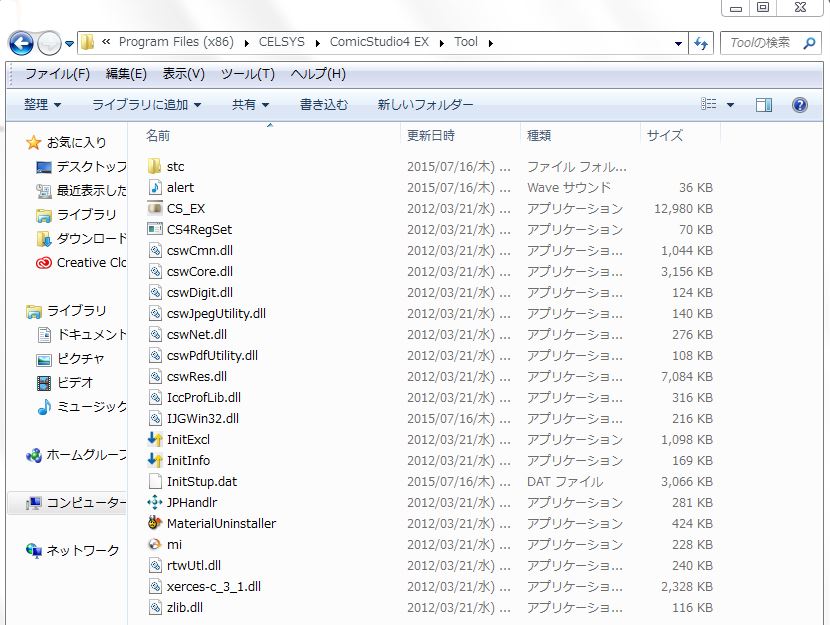This screenshot has height=625, width=830.
Task: Click the 新しいフォルダー button
Action: click(425, 105)
